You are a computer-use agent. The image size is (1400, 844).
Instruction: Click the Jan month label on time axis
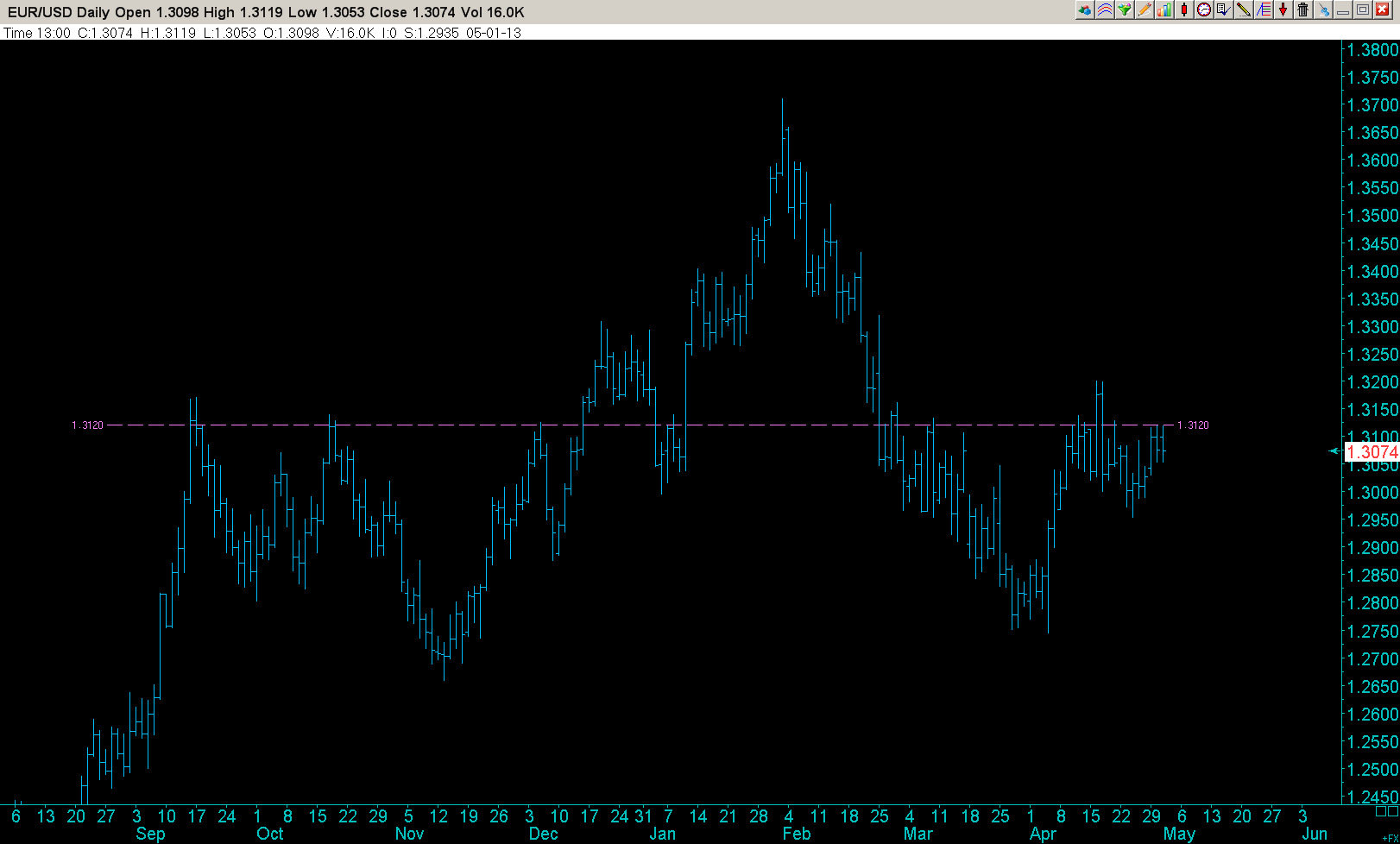coord(662,834)
